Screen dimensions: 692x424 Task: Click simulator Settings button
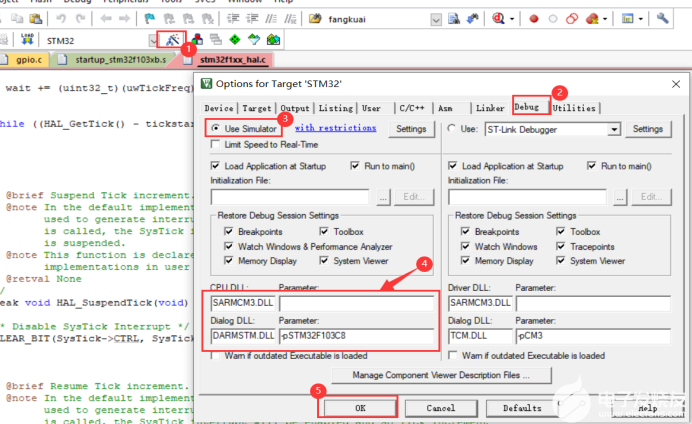[411, 129]
